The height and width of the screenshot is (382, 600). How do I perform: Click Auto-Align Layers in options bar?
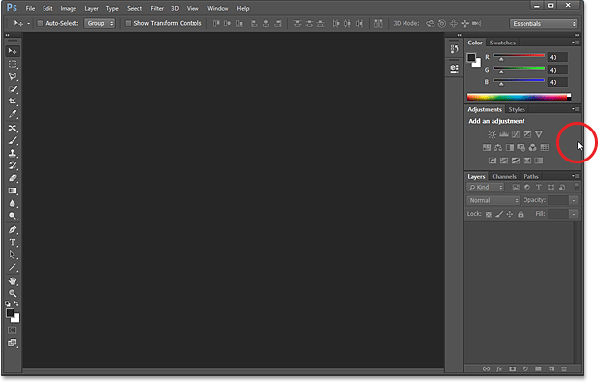[378, 23]
